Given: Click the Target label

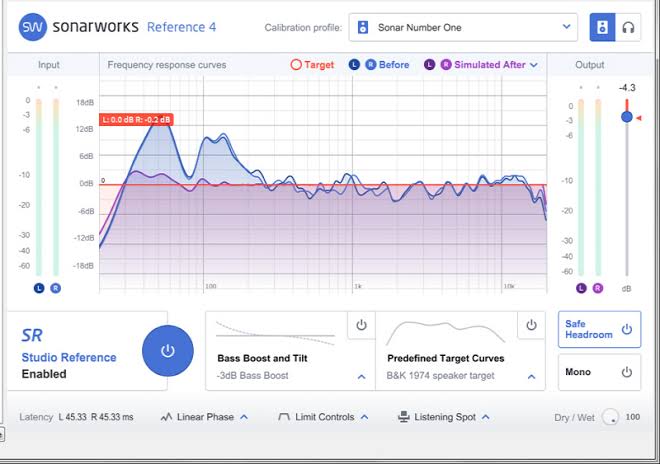Looking at the screenshot, I should [319, 64].
